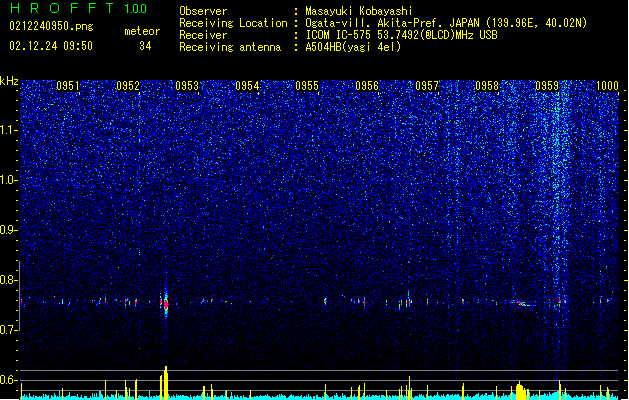The image size is (629, 400).
Task: Click the 0952 time marker
Action: tap(128, 85)
